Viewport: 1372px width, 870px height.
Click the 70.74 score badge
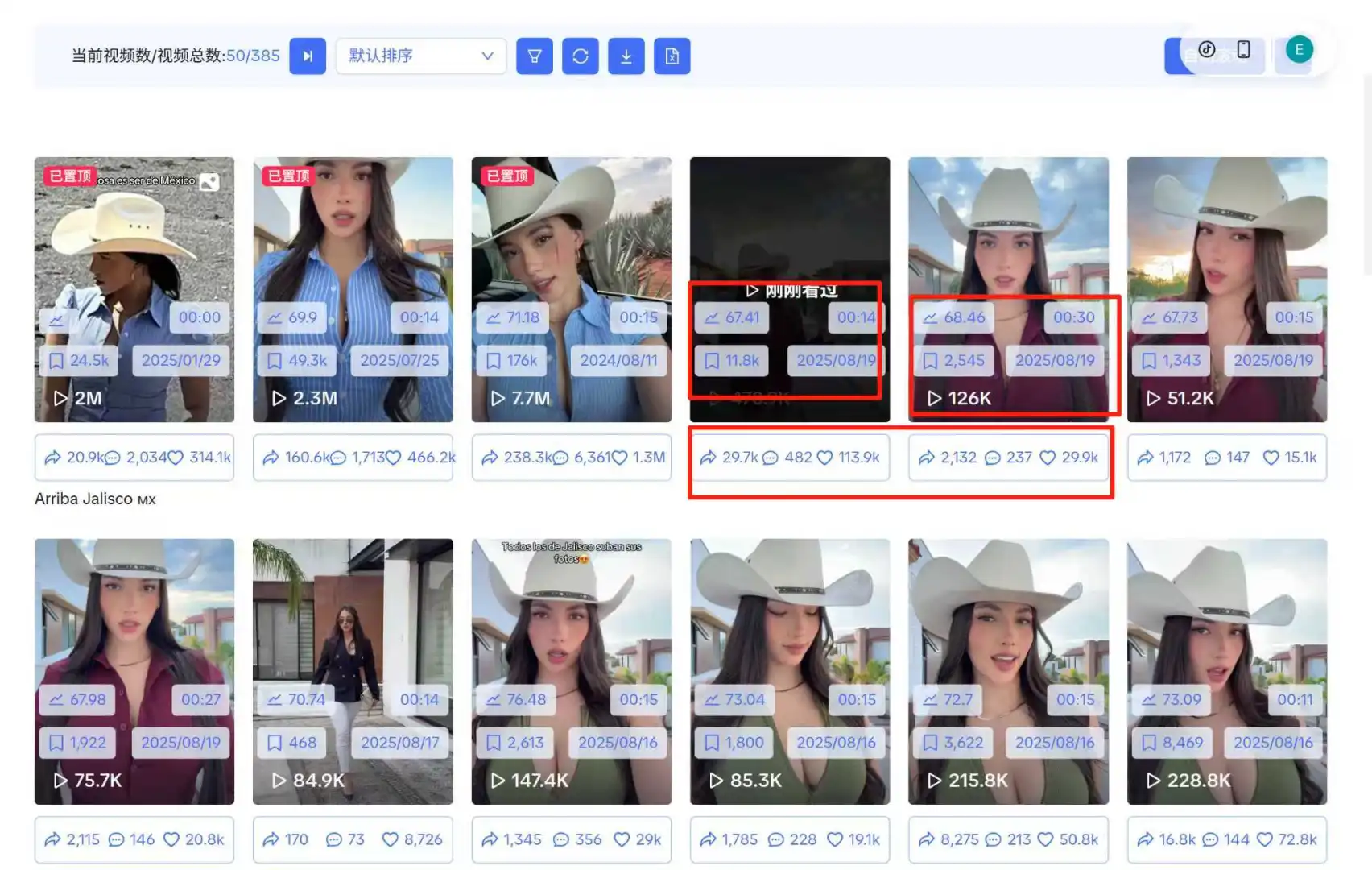(296, 699)
